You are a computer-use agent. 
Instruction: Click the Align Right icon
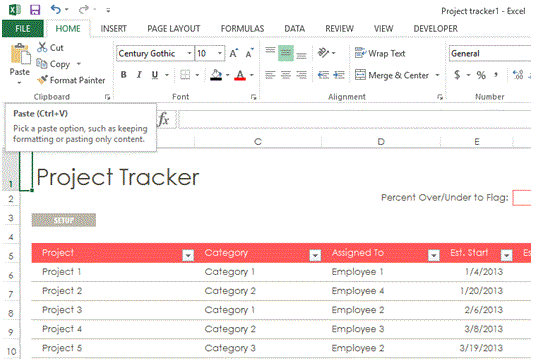pyautogui.click(x=302, y=75)
